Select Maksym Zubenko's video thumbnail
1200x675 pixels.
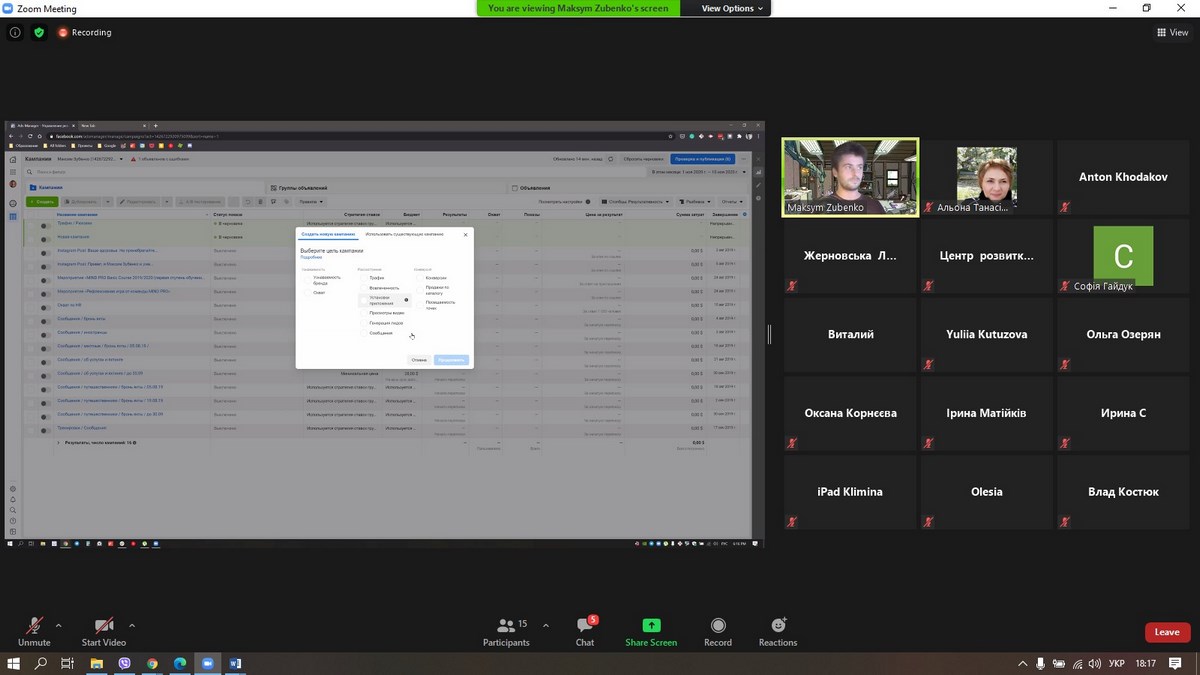tap(850, 177)
